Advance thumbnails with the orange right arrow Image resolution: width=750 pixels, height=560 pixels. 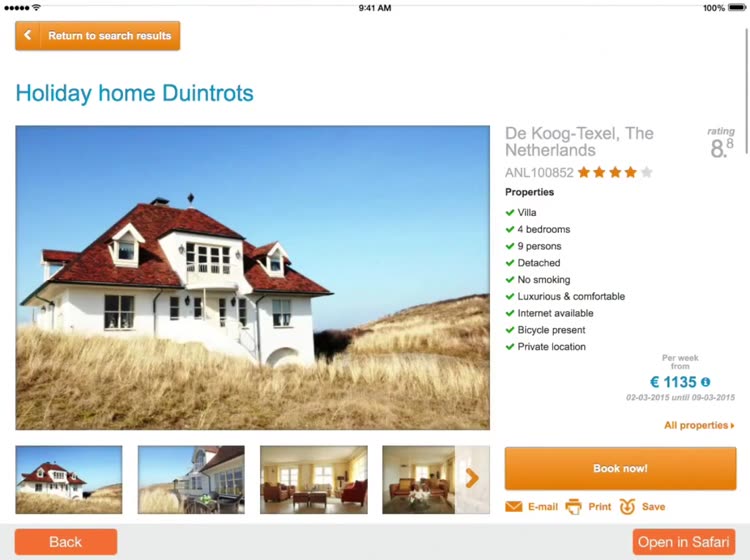472,478
